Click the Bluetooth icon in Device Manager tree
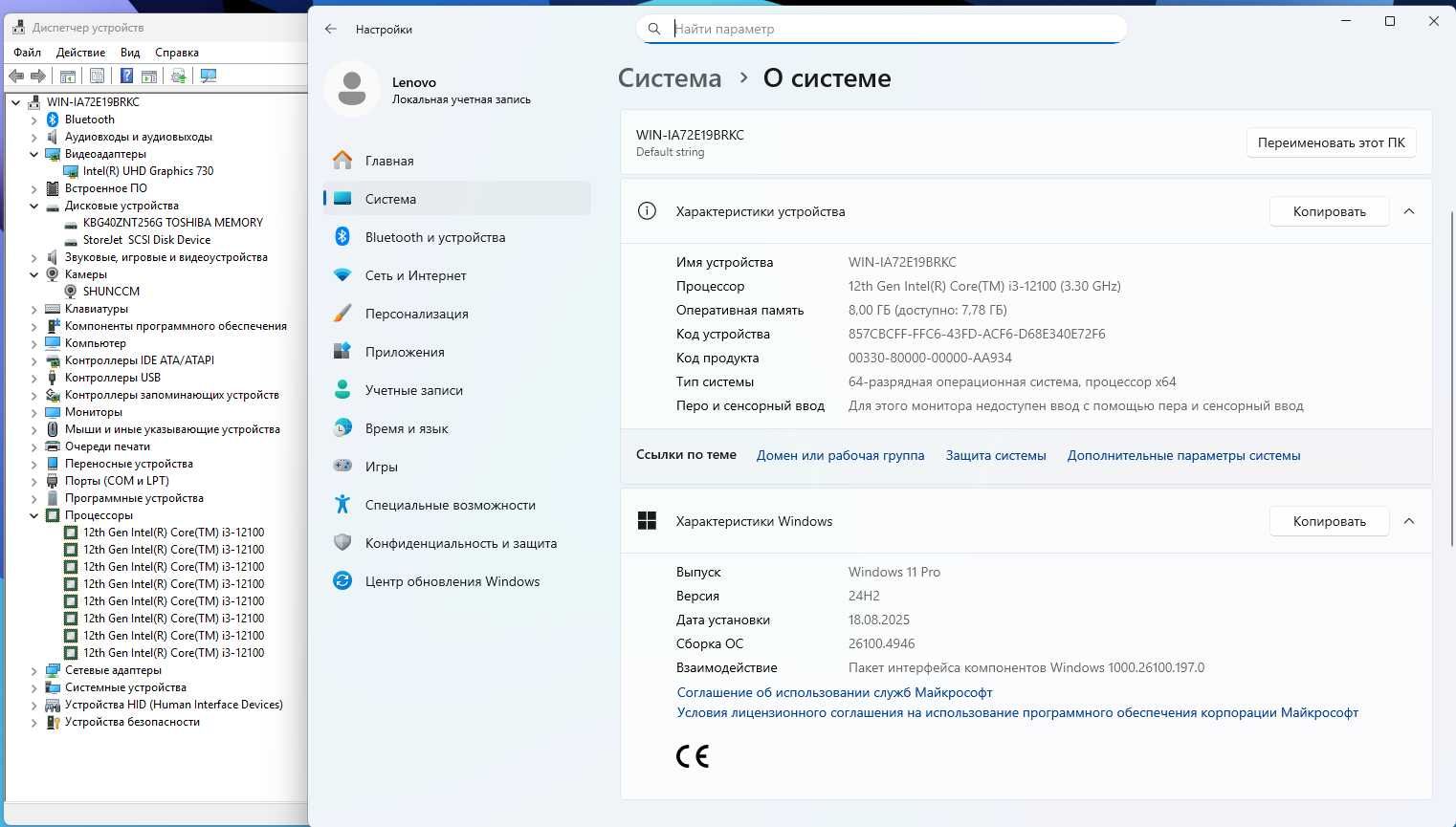 [53, 120]
